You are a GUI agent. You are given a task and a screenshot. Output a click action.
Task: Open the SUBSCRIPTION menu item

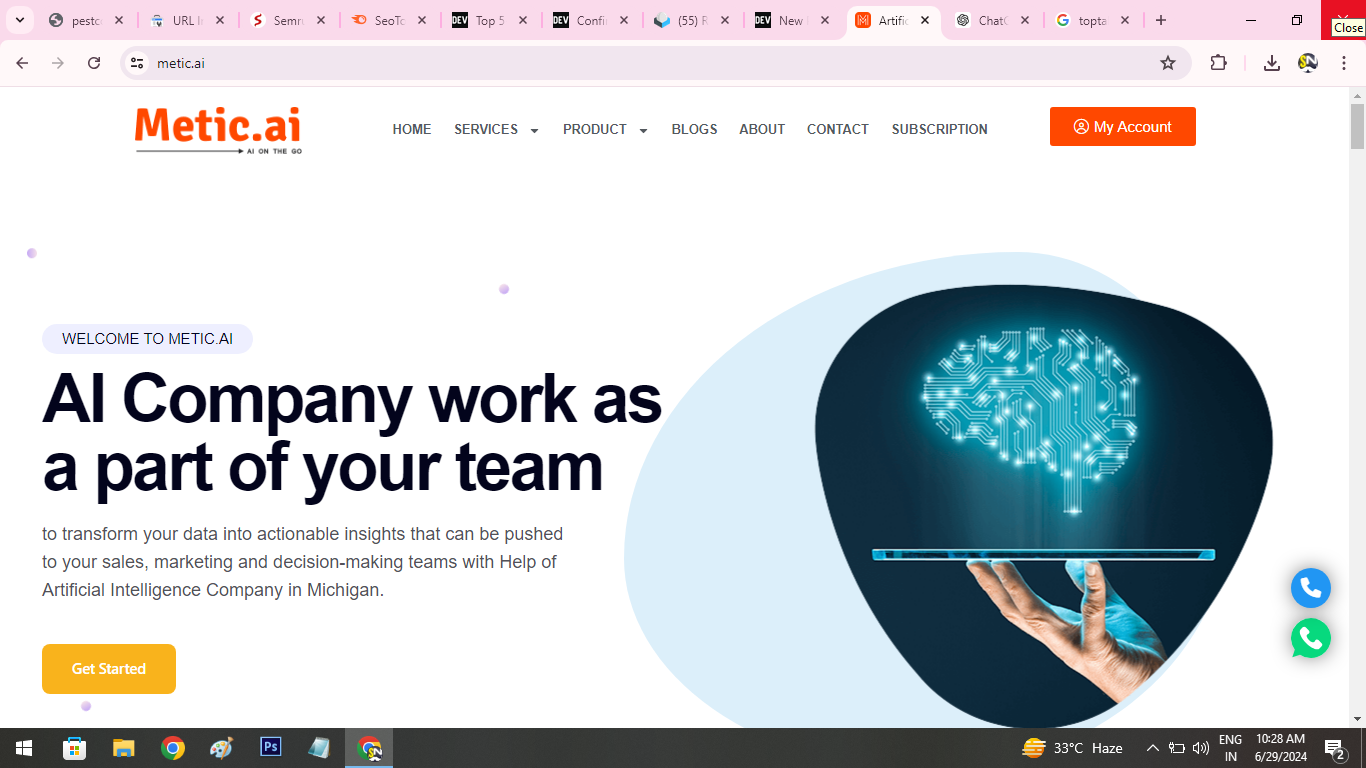click(x=940, y=129)
